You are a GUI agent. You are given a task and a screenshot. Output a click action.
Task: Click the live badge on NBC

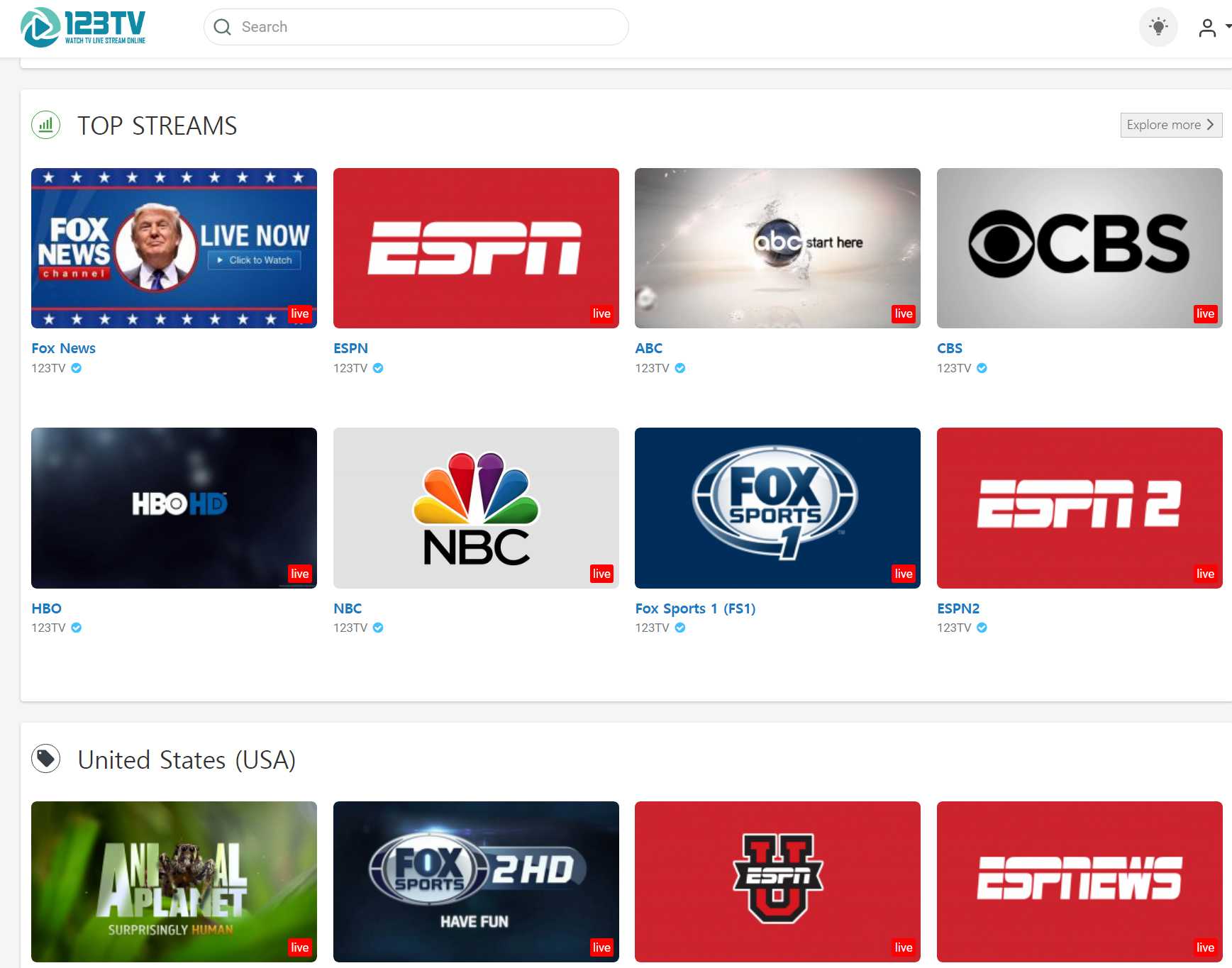601,574
